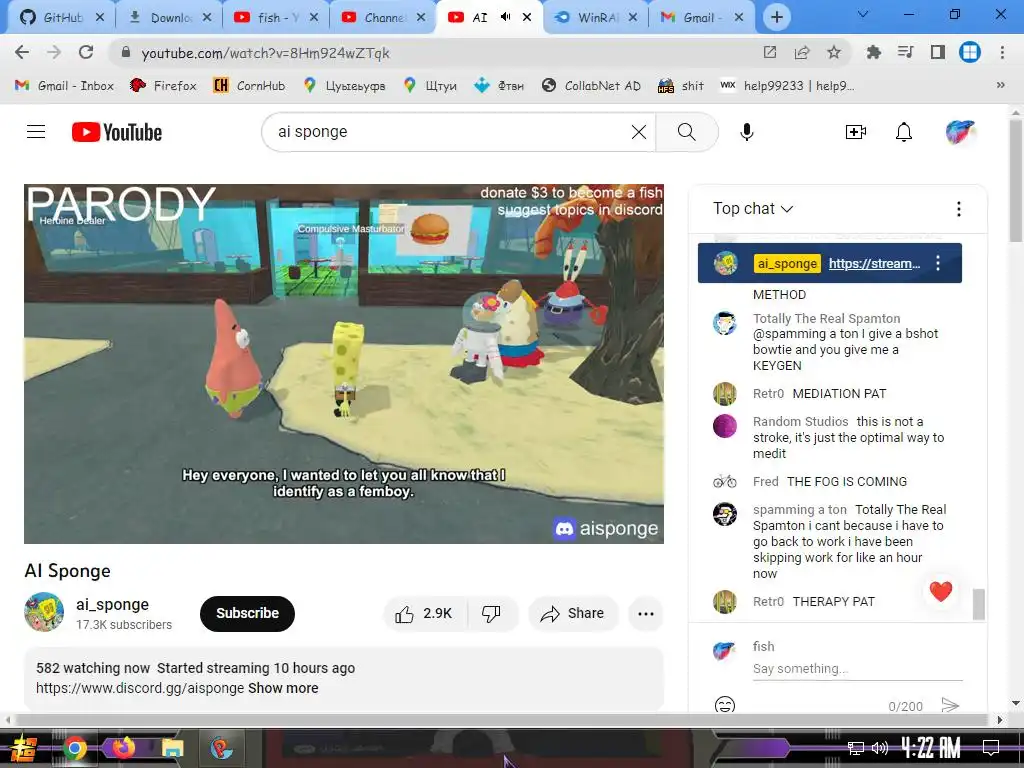
Task: Open account avatar menu
Action: coord(960,132)
